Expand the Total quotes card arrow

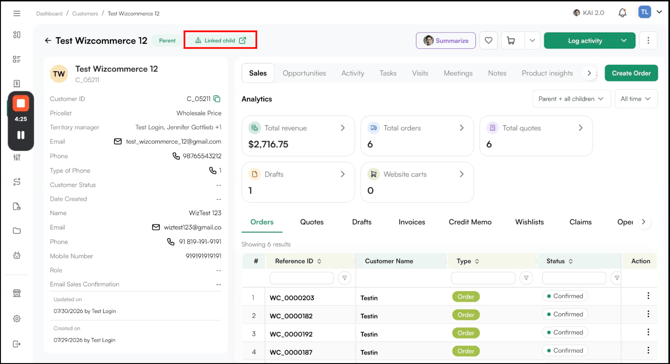coord(580,128)
